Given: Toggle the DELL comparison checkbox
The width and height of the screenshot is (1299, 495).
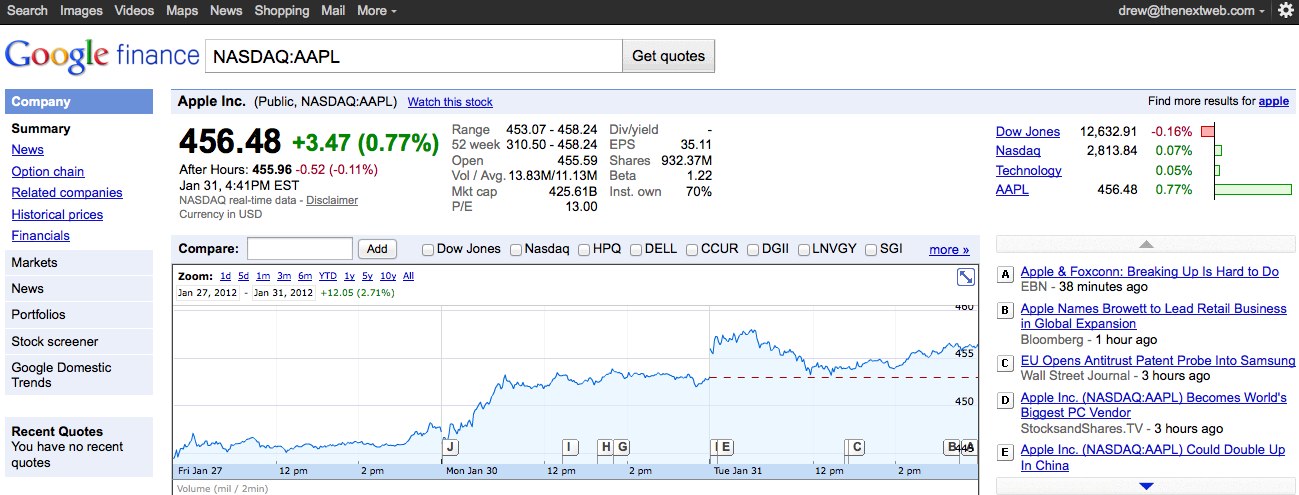Looking at the screenshot, I should (636, 249).
